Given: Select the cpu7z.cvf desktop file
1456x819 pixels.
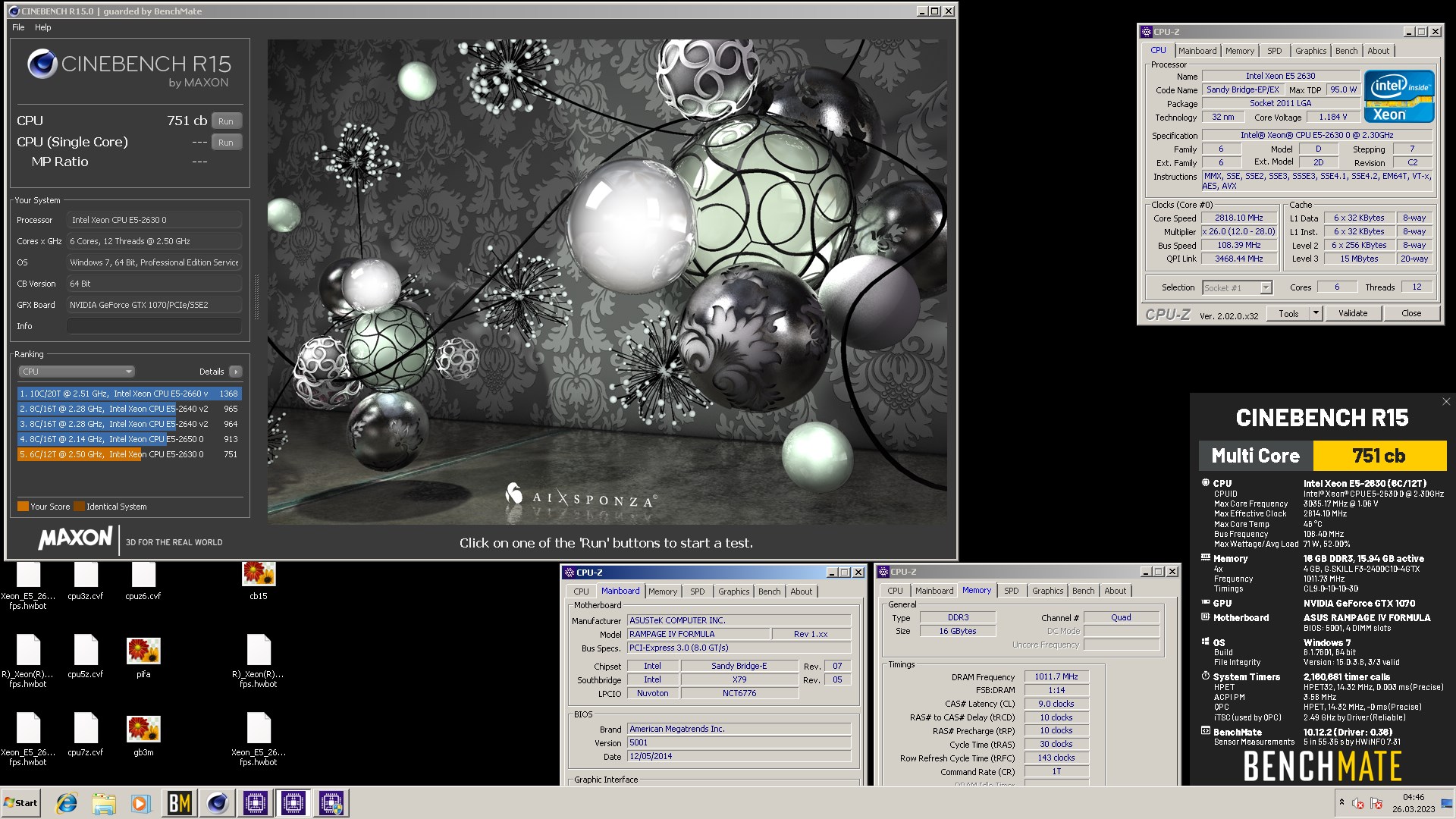Looking at the screenshot, I should [x=86, y=735].
